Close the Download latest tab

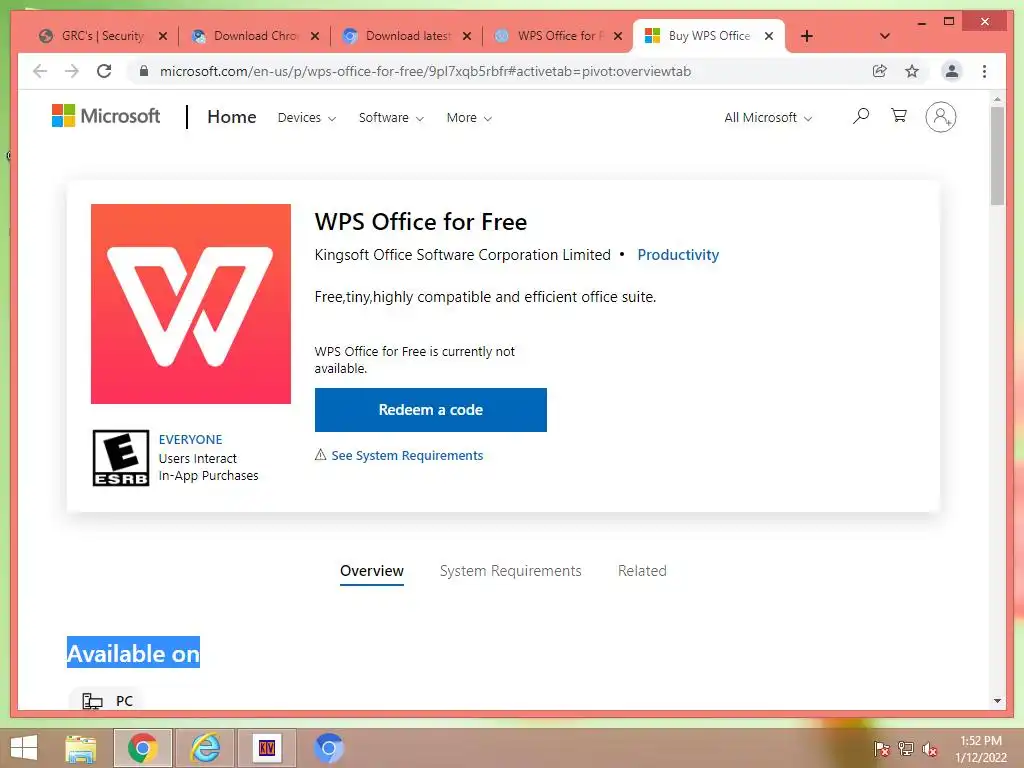pyautogui.click(x=466, y=36)
